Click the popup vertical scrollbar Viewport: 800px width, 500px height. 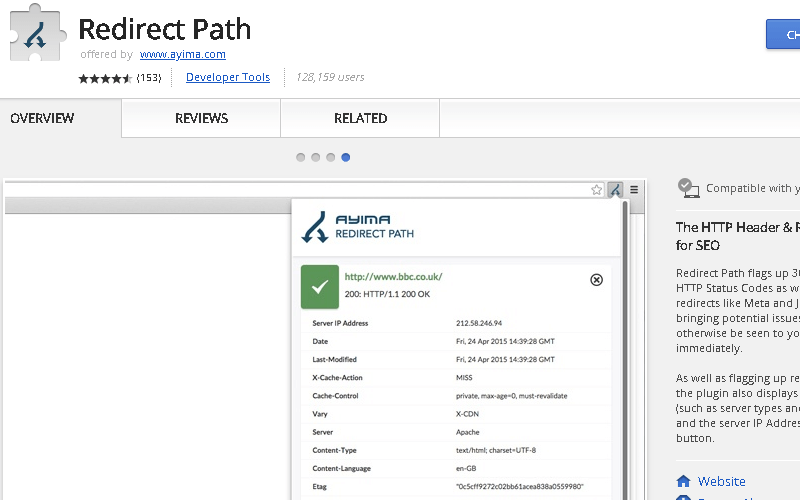pos(625,350)
